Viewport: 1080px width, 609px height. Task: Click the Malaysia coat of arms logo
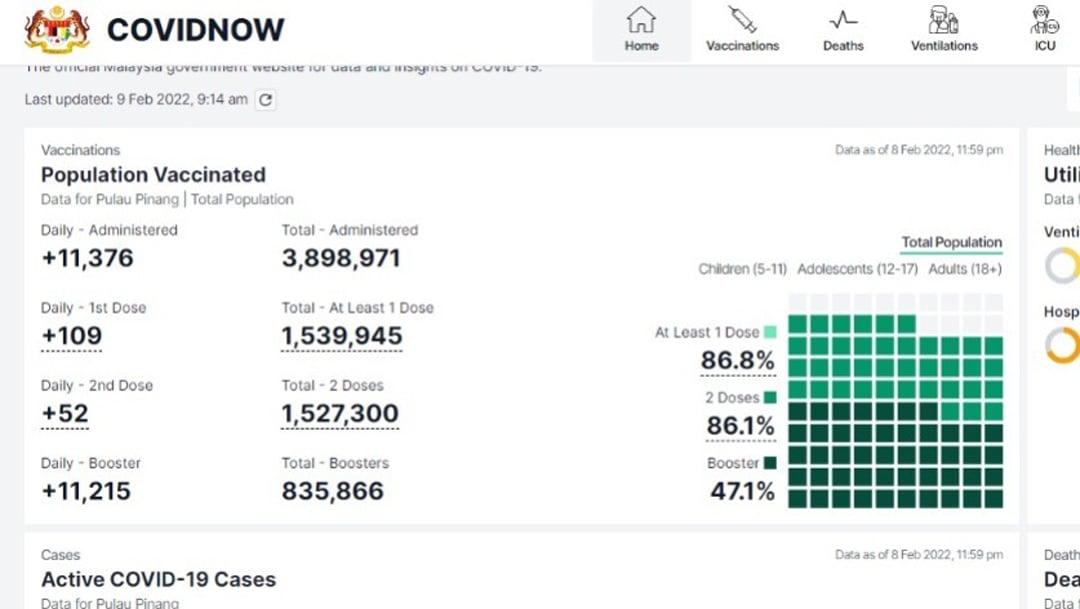coord(57,29)
